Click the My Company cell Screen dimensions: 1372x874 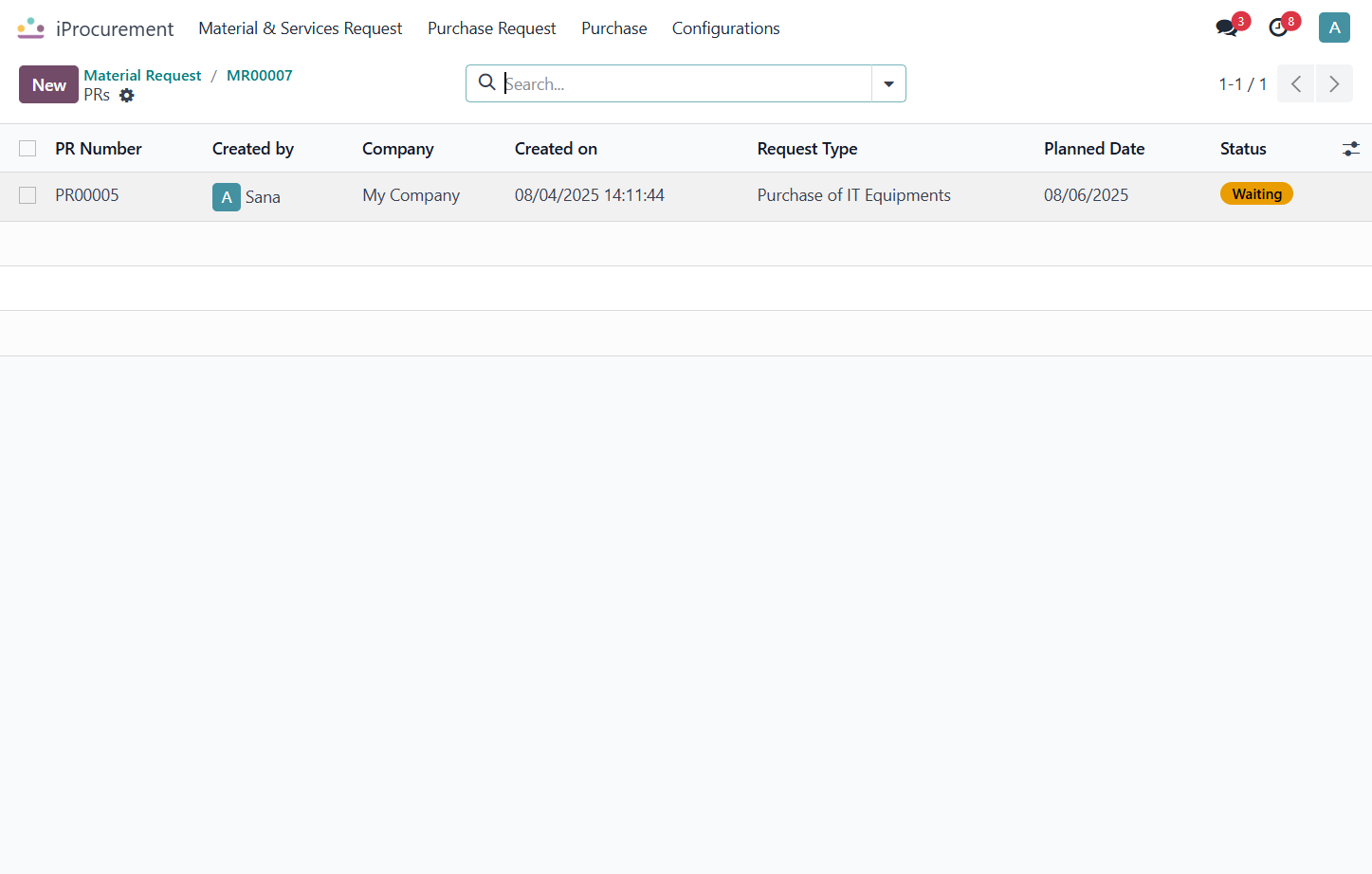pos(411,195)
